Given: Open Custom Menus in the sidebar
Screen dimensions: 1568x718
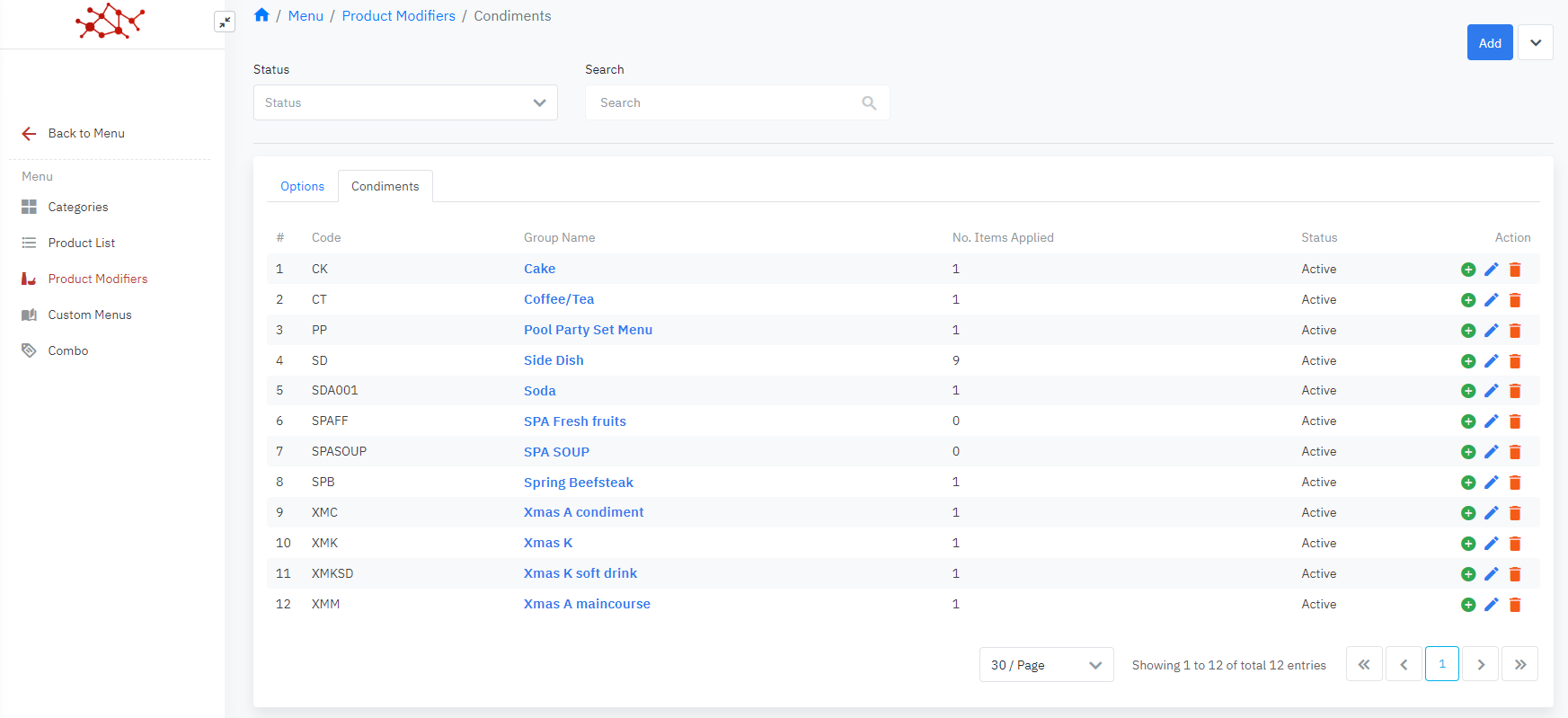Looking at the screenshot, I should point(90,315).
